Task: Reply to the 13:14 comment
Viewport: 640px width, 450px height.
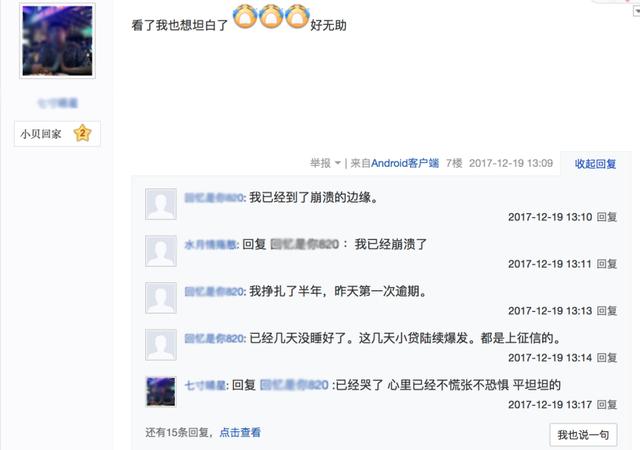Action: tap(607, 358)
